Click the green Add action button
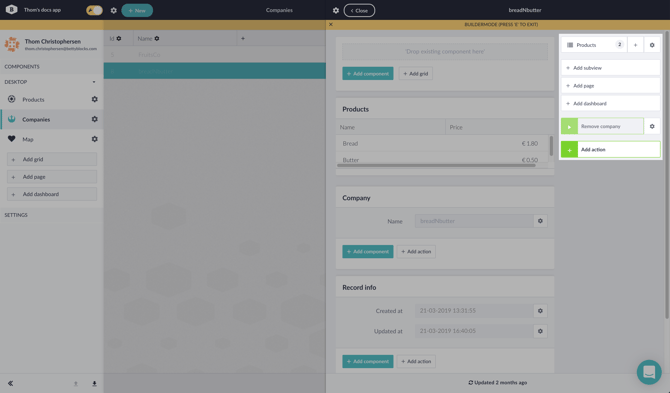Image resolution: width=670 pixels, height=393 pixels. coord(611,150)
